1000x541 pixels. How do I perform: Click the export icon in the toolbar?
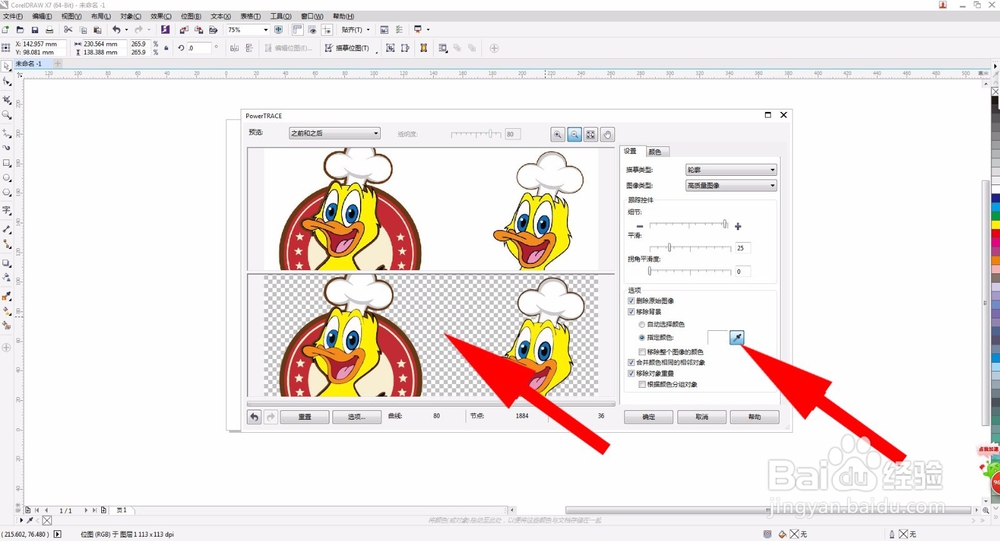198,29
